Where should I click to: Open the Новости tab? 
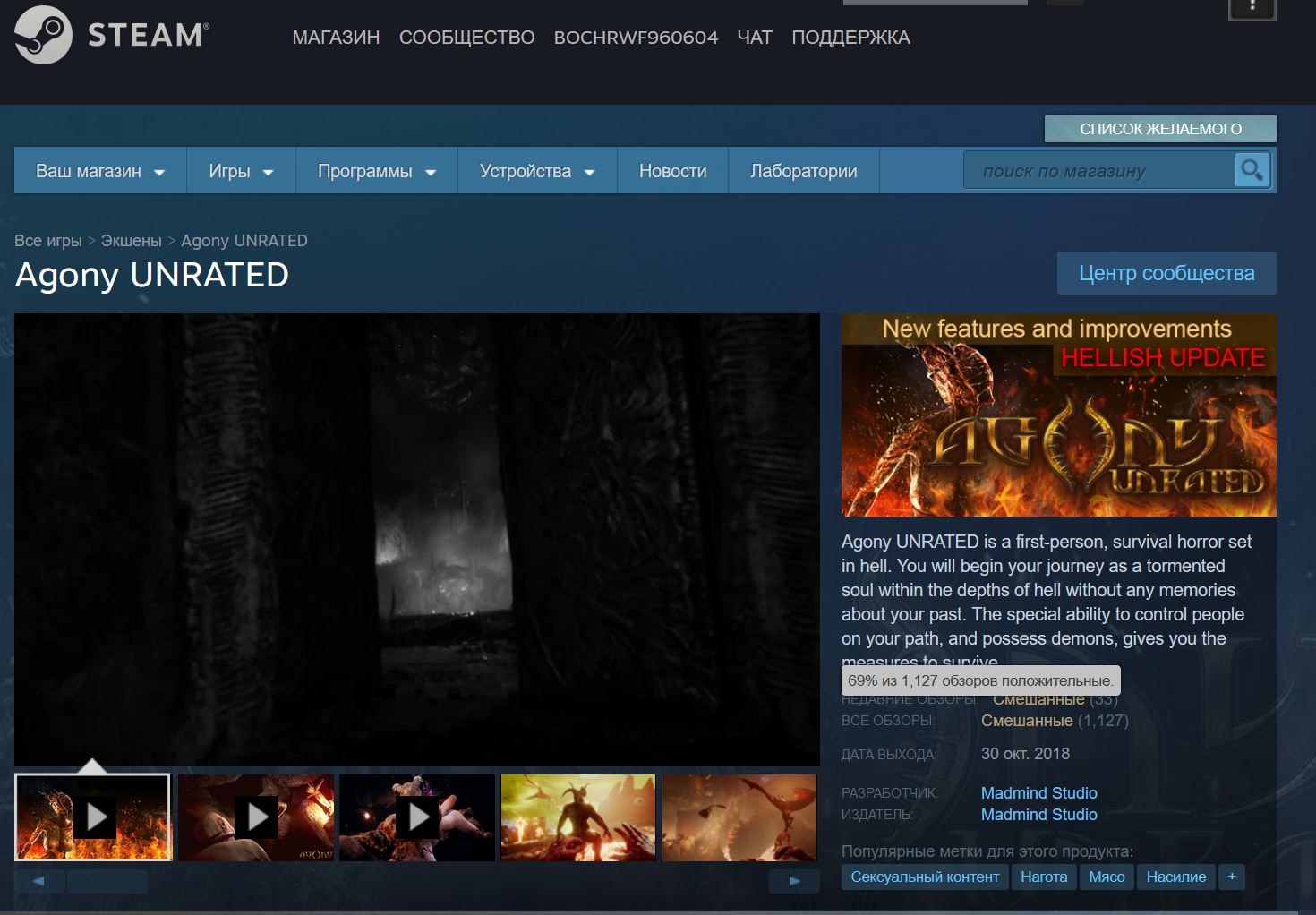point(672,171)
